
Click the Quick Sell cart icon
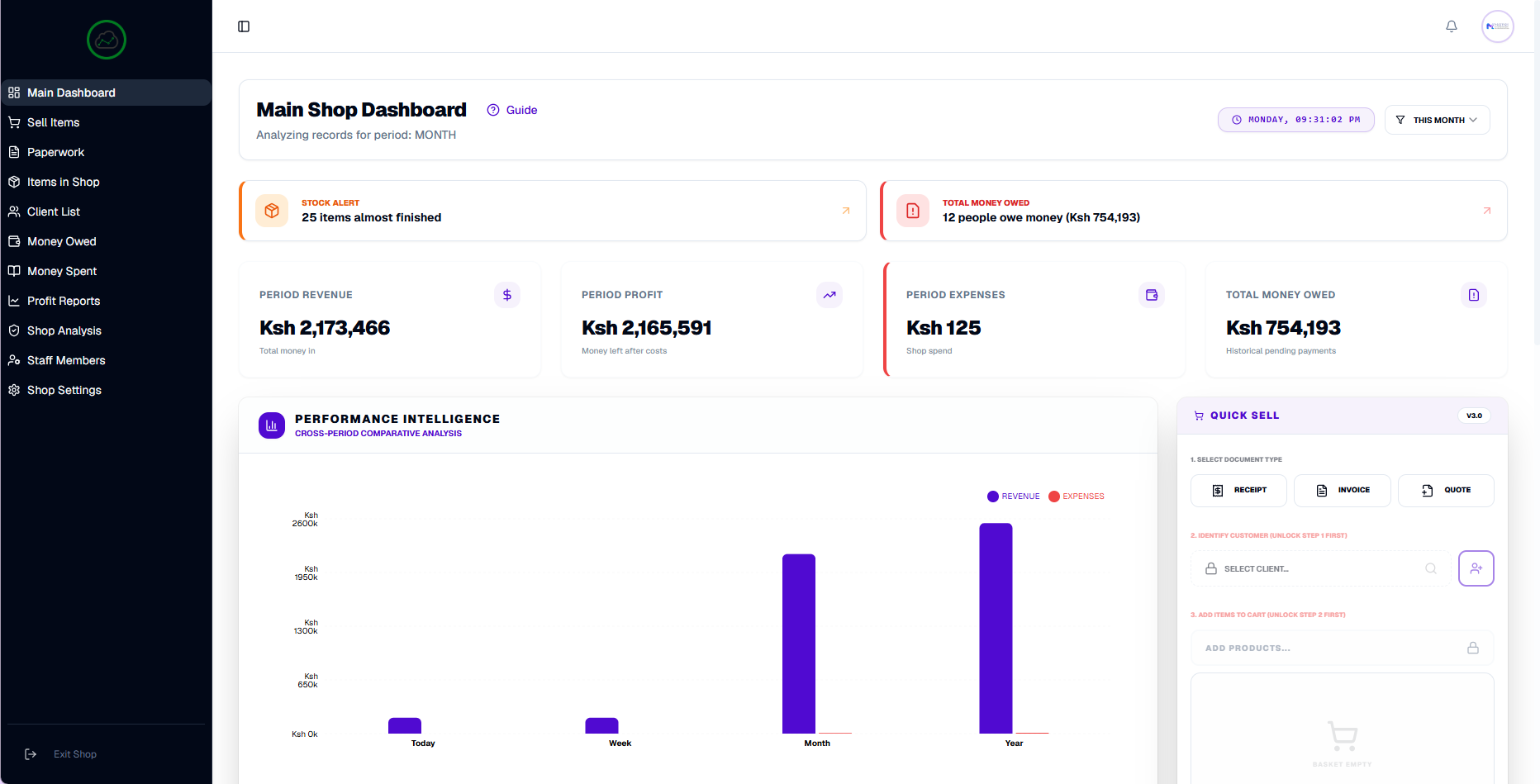click(x=1199, y=416)
